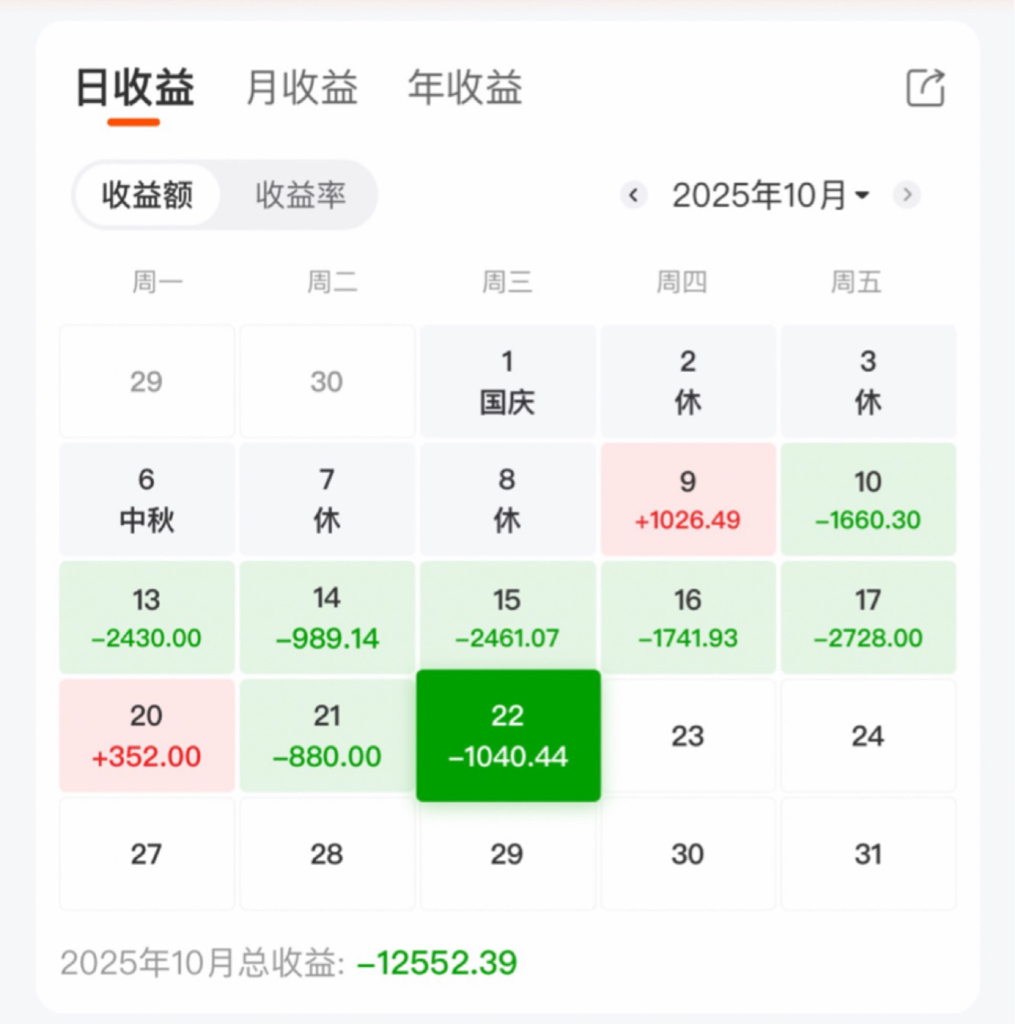Click October 9 cell showing +1026.49
Screen dimensions: 1015x1024
click(688, 499)
